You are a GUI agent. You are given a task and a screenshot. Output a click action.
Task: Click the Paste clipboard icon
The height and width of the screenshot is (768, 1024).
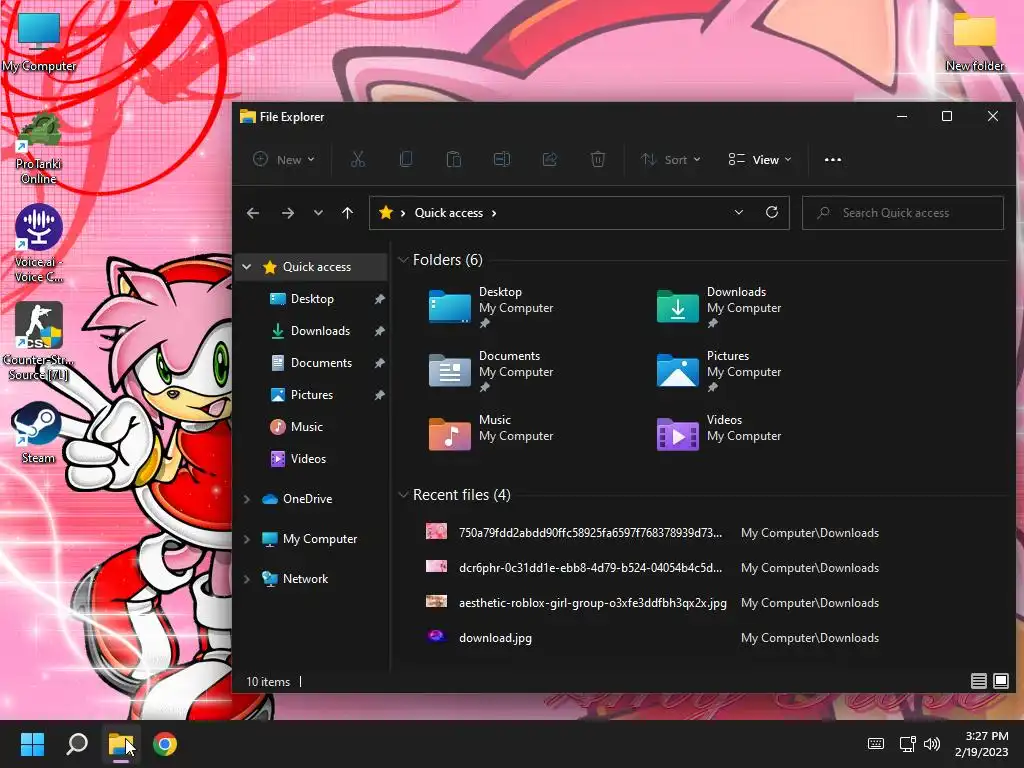pos(453,159)
